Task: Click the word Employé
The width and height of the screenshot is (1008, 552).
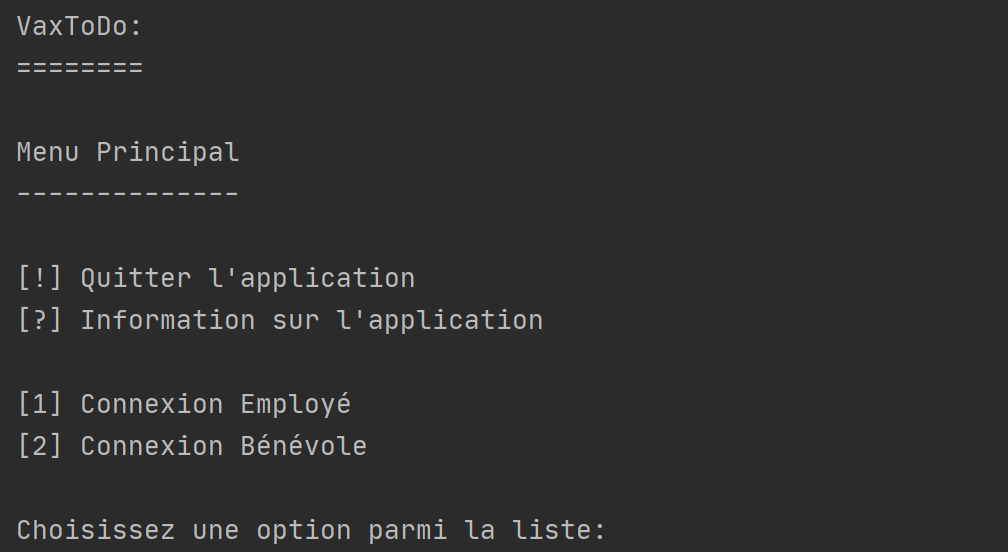Action: (x=296, y=404)
